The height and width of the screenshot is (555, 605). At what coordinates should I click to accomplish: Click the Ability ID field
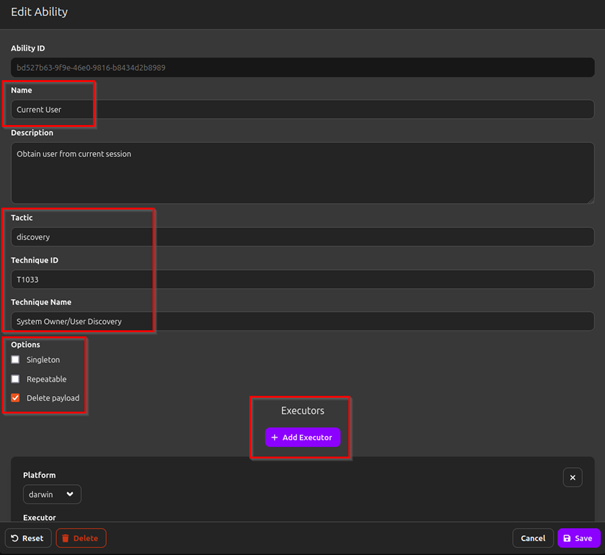point(302,68)
